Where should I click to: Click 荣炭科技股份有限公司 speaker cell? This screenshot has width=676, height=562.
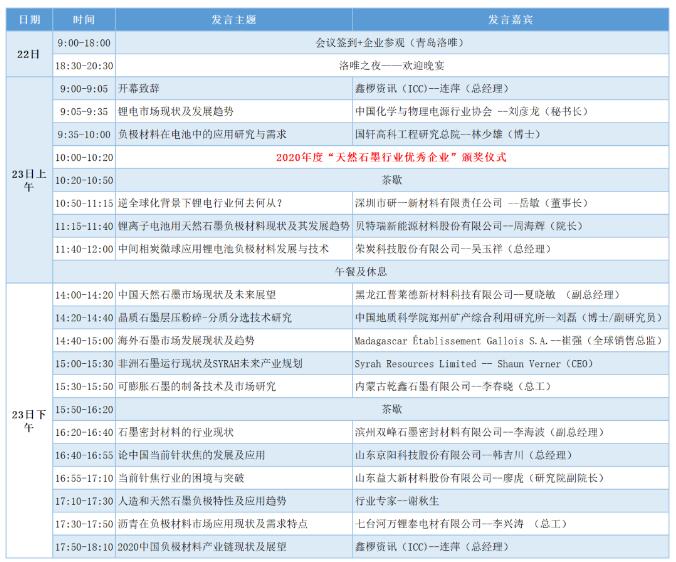pos(510,249)
